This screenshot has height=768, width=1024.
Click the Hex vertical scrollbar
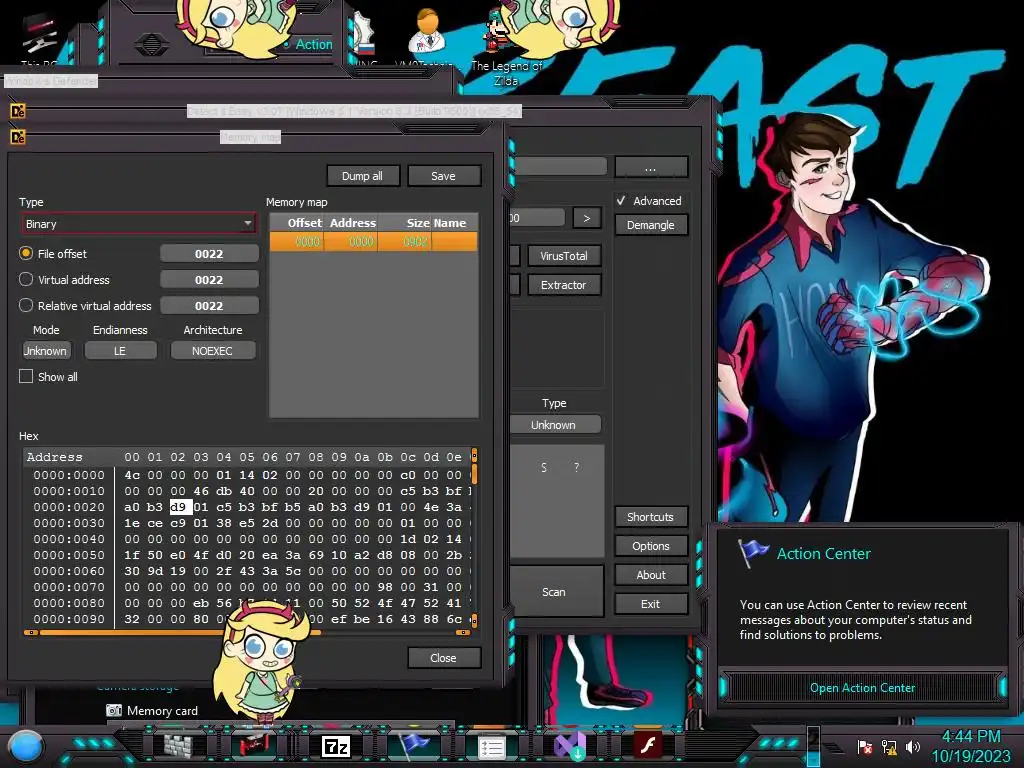[474, 537]
